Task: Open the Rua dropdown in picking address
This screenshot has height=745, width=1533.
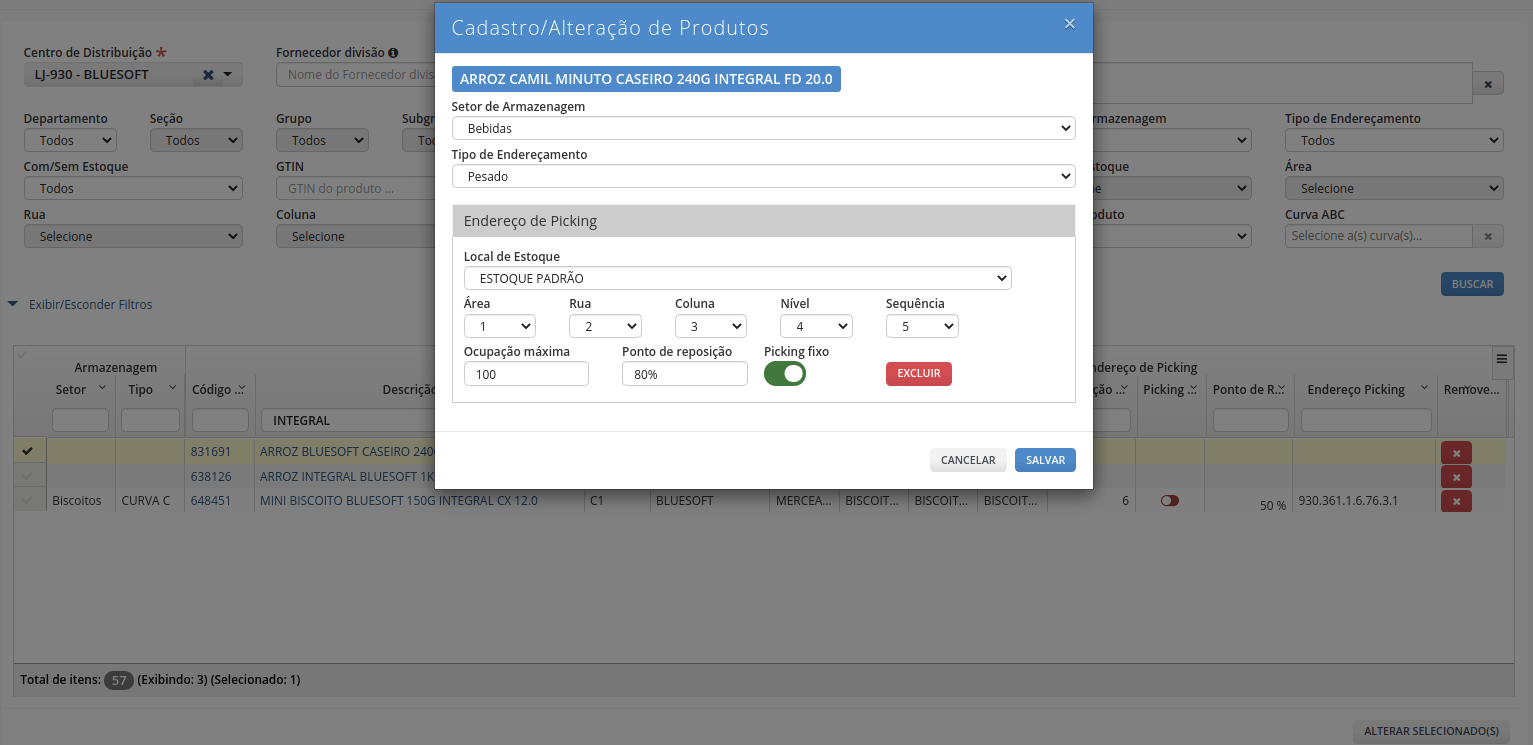Action: point(605,326)
